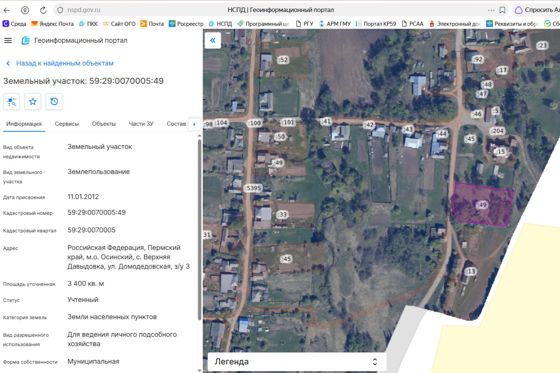Screen dimensions: 560x373
Task: Click map parcel label 5395
Action: coord(253,188)
